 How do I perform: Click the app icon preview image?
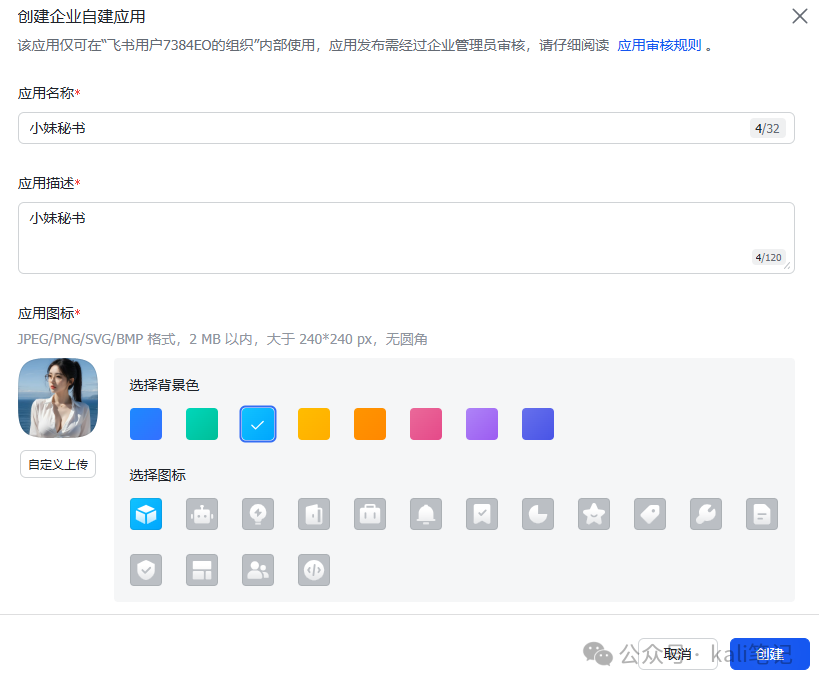coord(57,397)
